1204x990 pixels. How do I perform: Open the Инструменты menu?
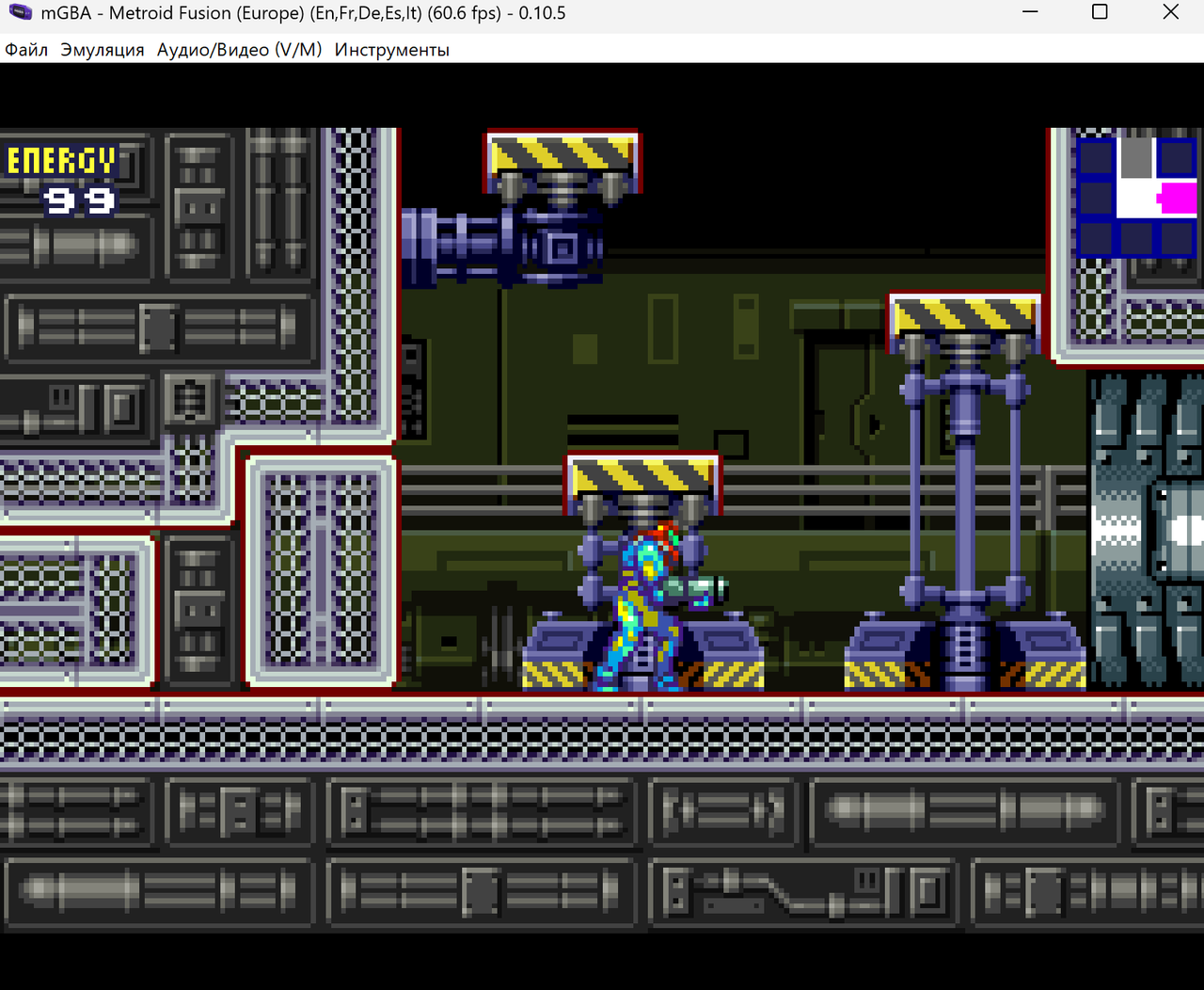(392, 50)
